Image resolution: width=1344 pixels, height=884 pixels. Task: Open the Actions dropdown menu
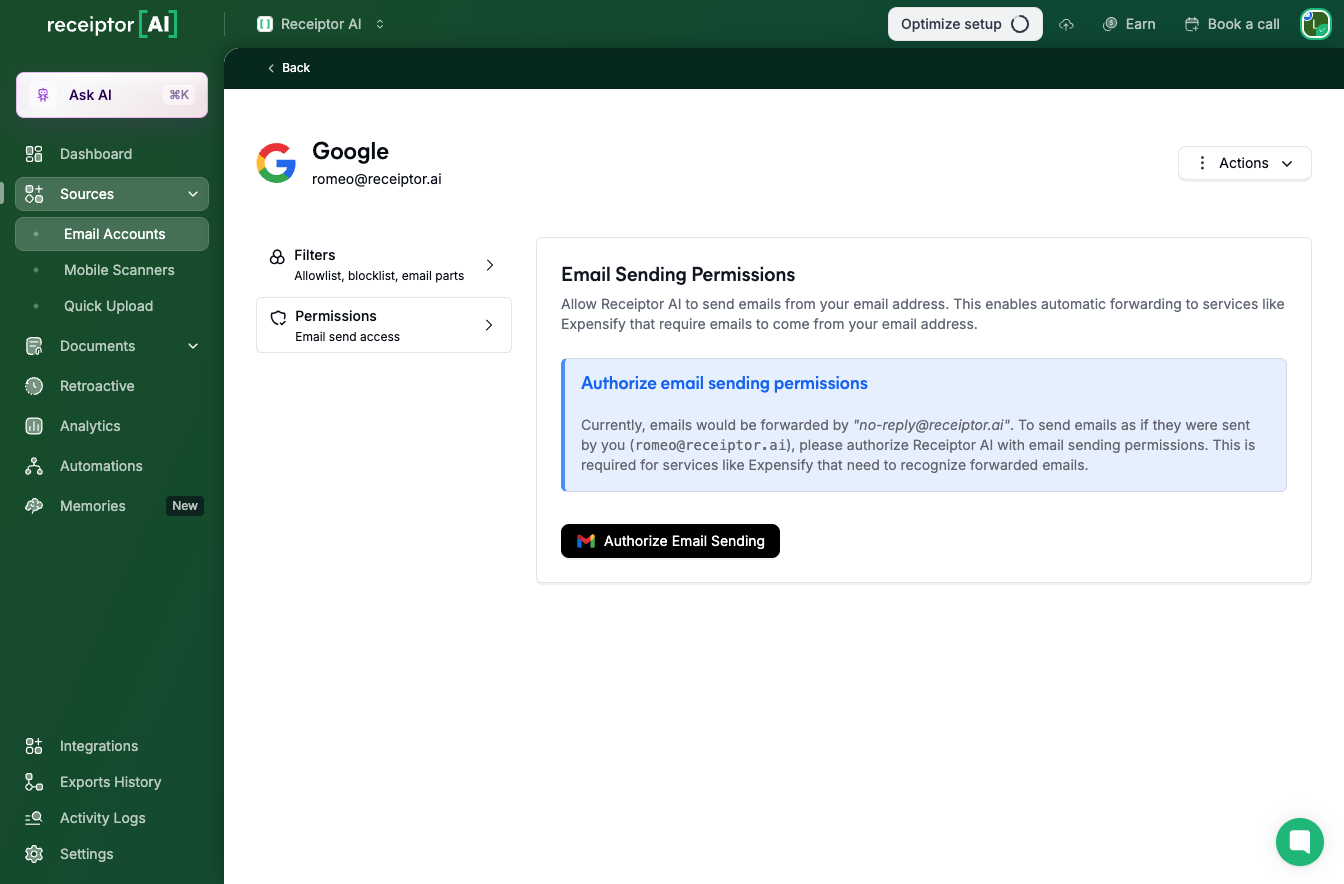coord(1244,163)
